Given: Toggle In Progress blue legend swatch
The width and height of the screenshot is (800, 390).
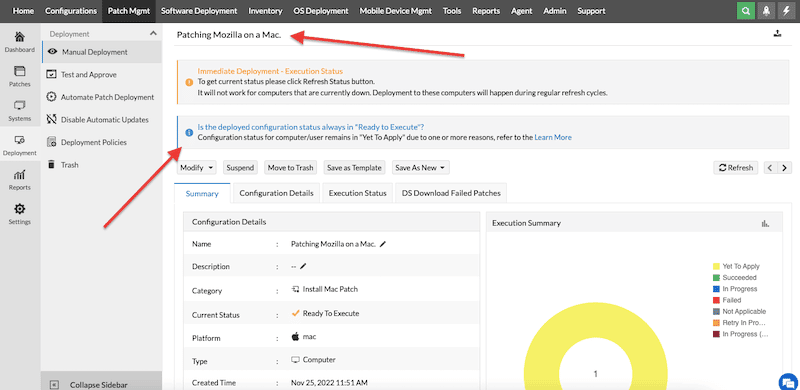Looking at the screenshot, I should point(716,289).
